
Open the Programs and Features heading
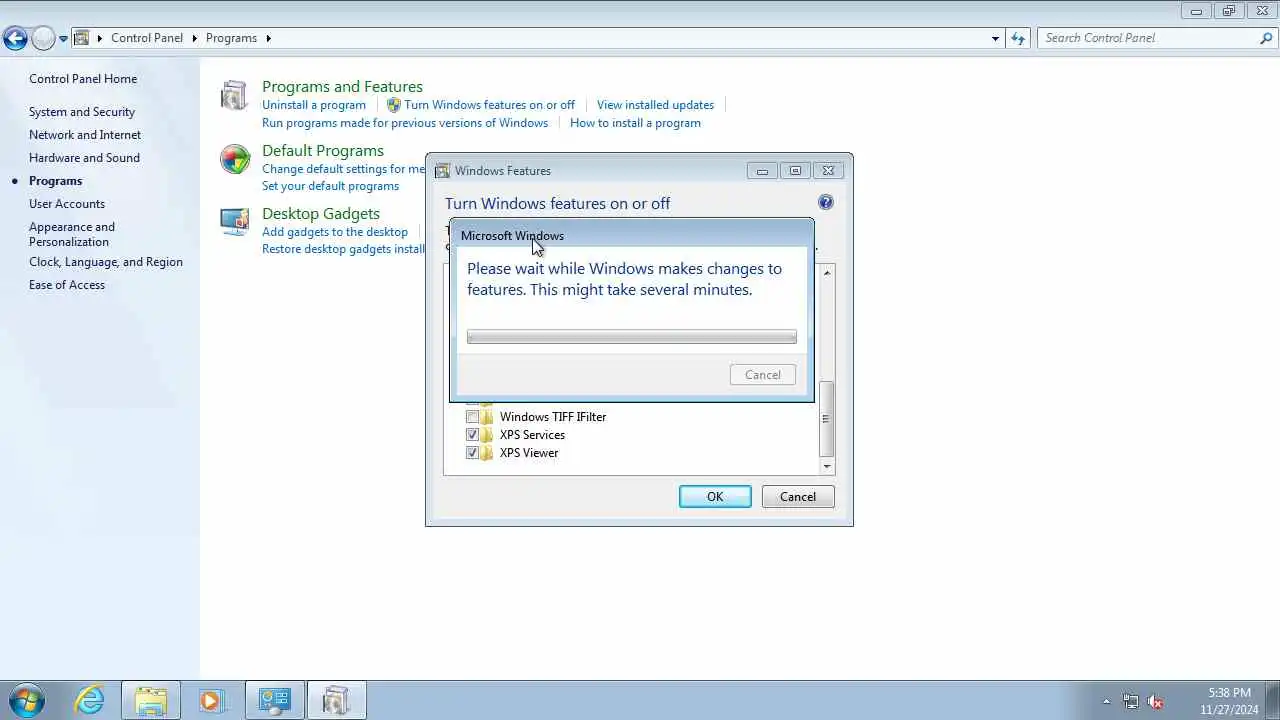pos(342,87)
